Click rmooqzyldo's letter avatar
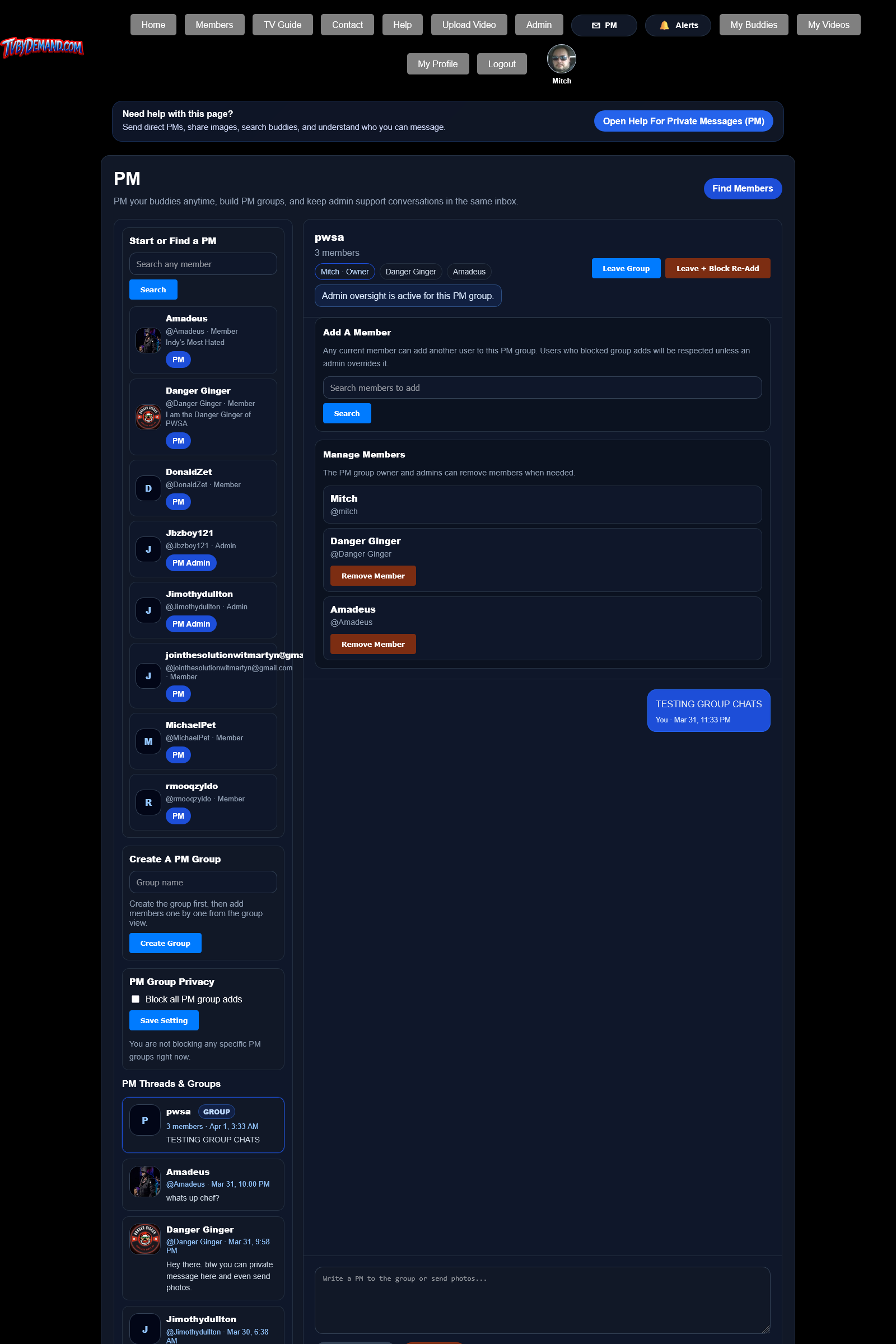This screenshot has height=1344, width=896. point(147,802)
